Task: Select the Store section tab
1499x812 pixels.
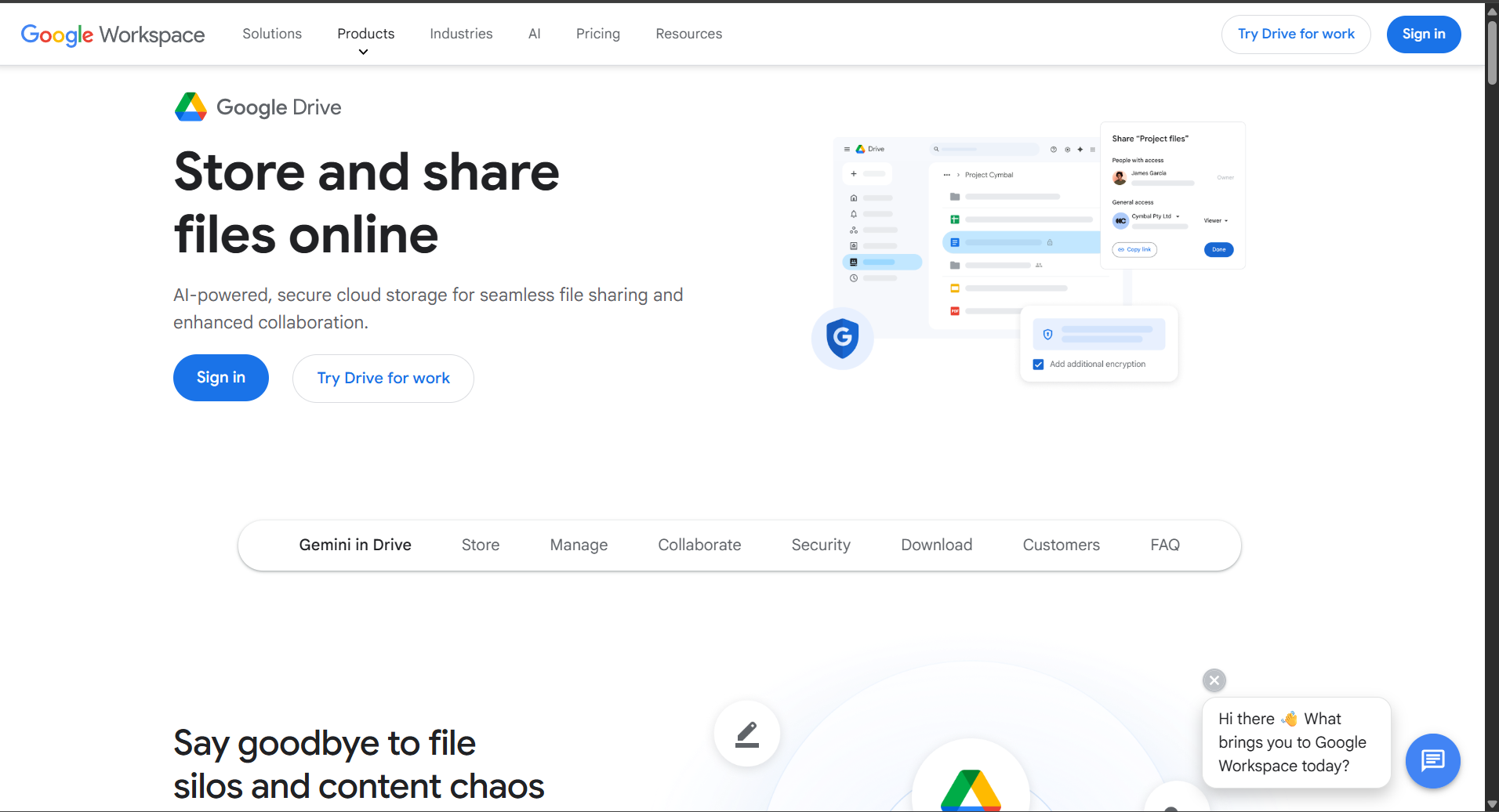Action: (481, 545)
